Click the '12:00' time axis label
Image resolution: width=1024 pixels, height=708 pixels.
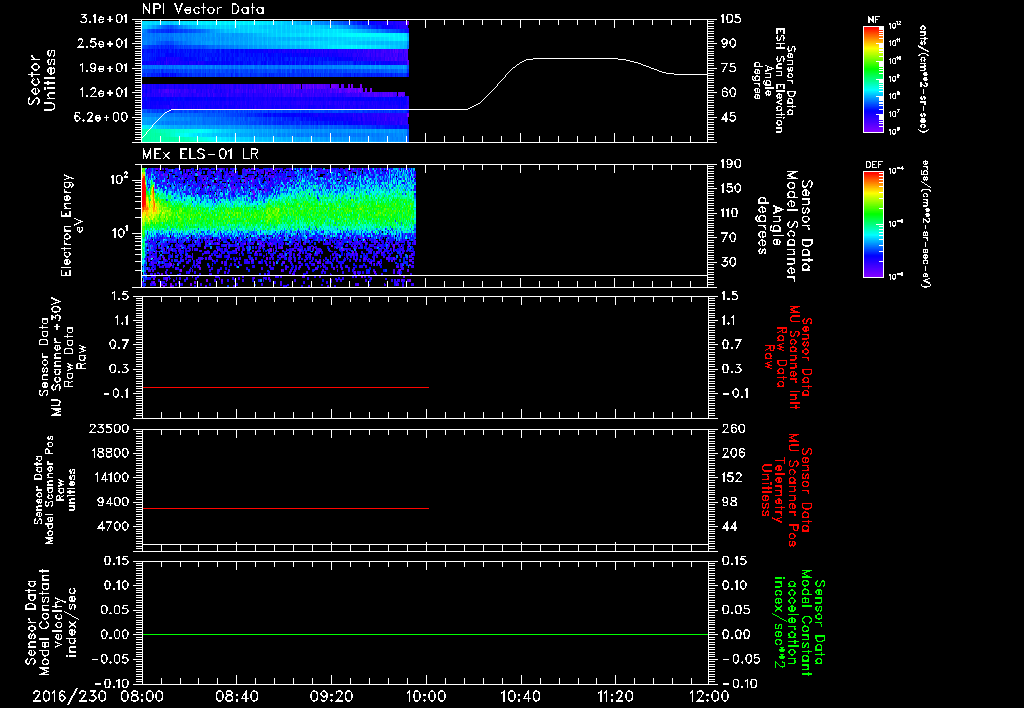coord(709,696)
